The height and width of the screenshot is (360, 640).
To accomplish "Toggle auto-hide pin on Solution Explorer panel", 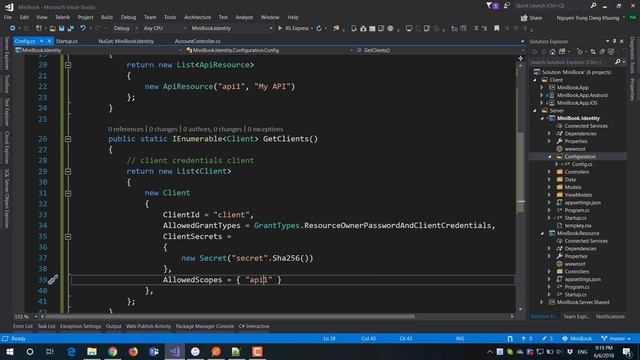I will click(x=615, y=41).
